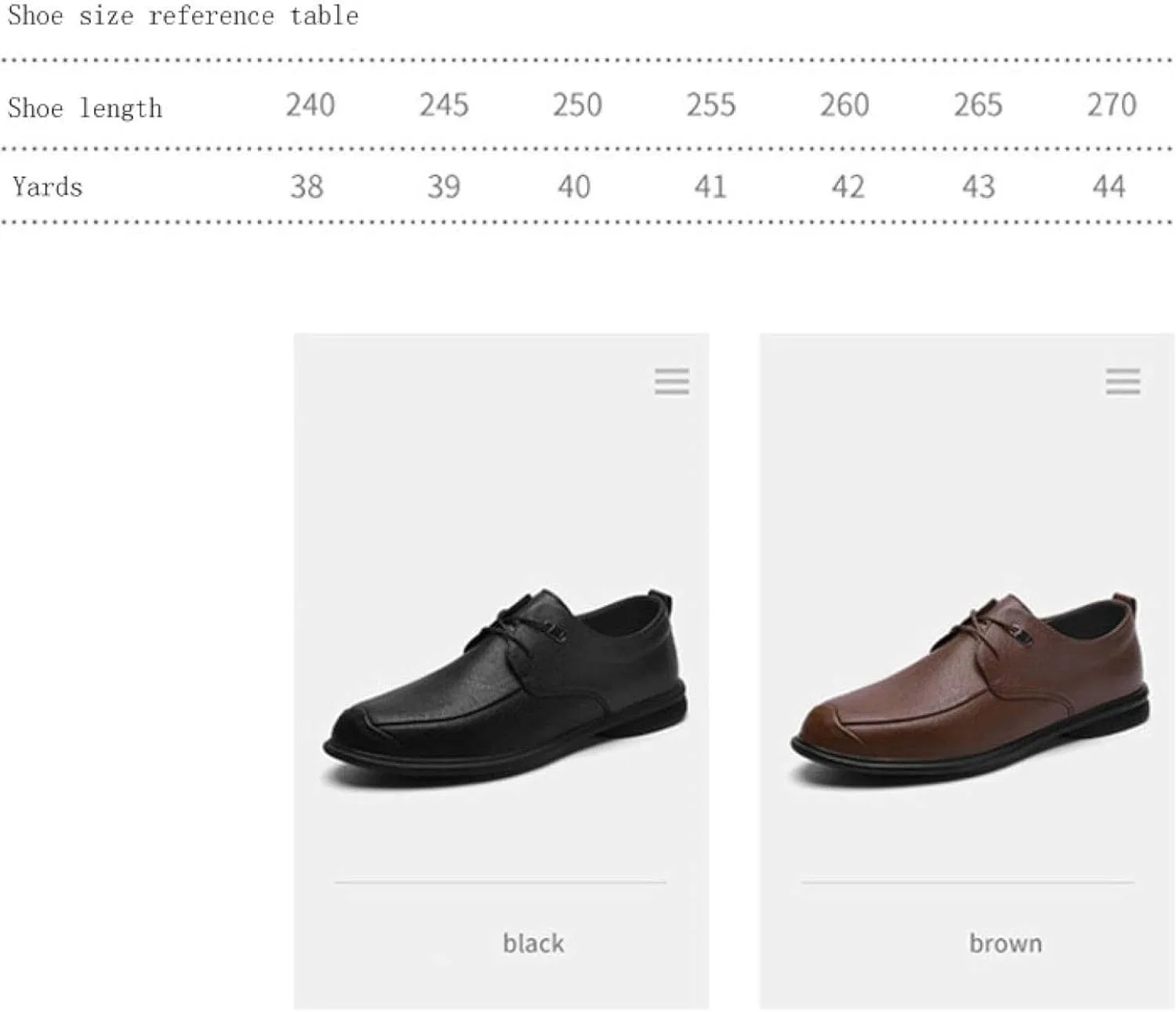
Task: Select shoe length 270
Action: coord(1112,105)
